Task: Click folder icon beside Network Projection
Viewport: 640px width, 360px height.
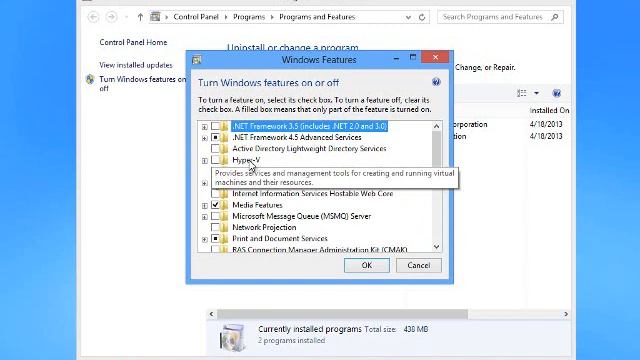Action: point(224,227)
